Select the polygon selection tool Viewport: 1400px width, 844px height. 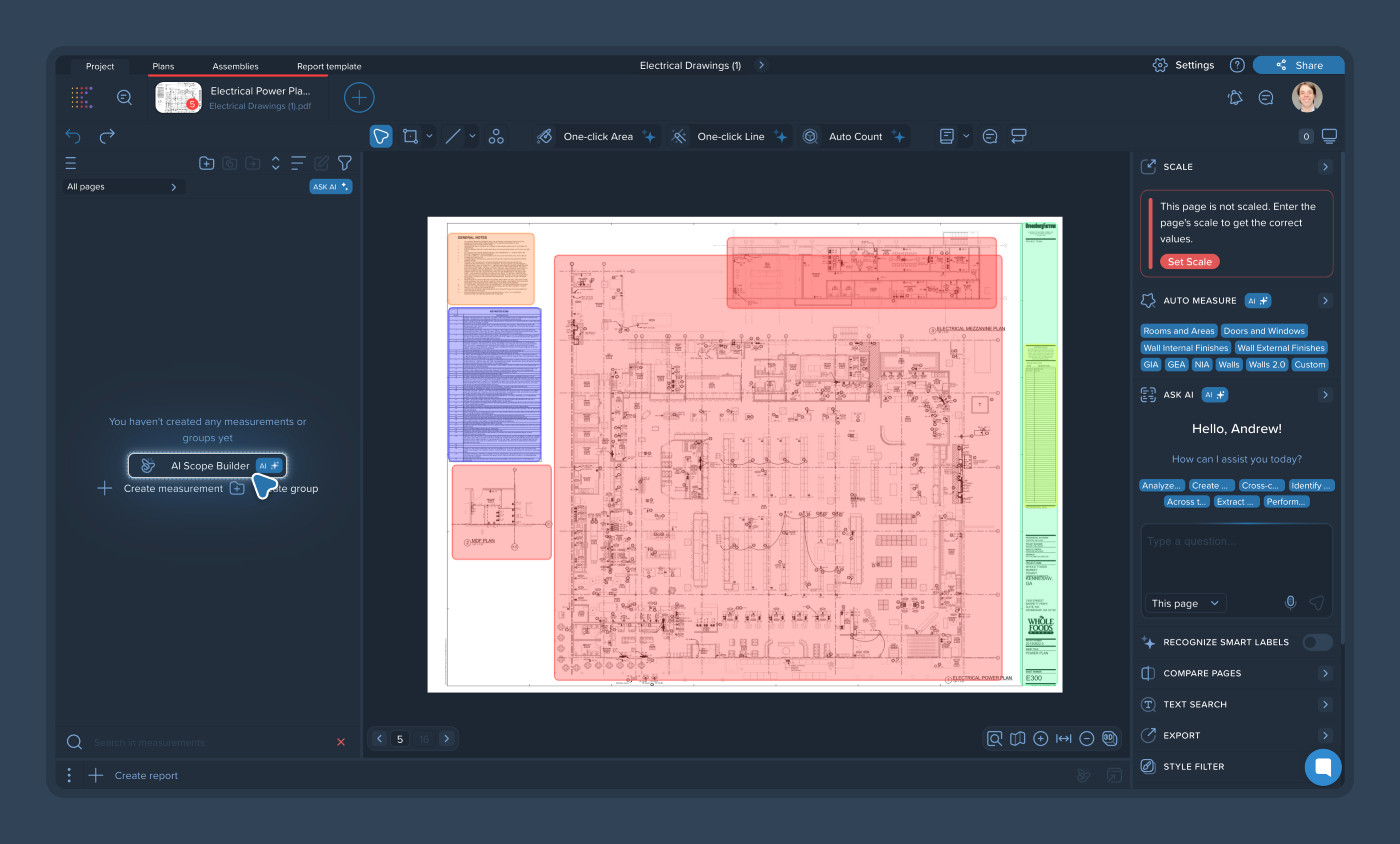click(x=380, y=136)
